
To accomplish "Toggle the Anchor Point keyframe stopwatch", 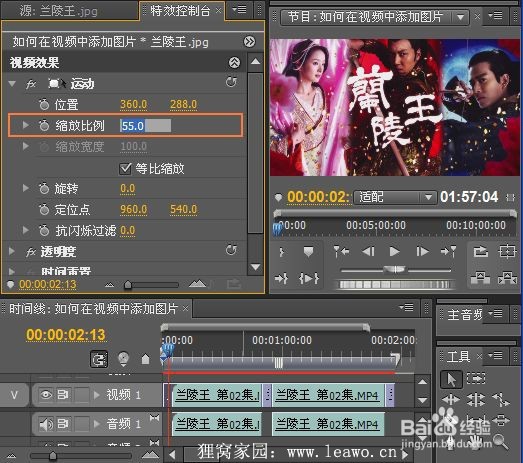I will [44, 209].
